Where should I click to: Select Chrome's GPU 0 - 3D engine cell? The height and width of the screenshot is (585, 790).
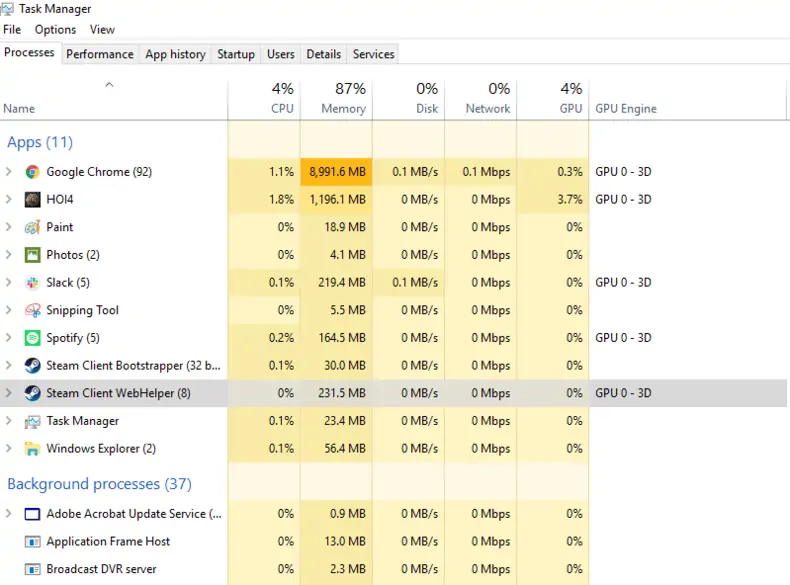[623, 172]
